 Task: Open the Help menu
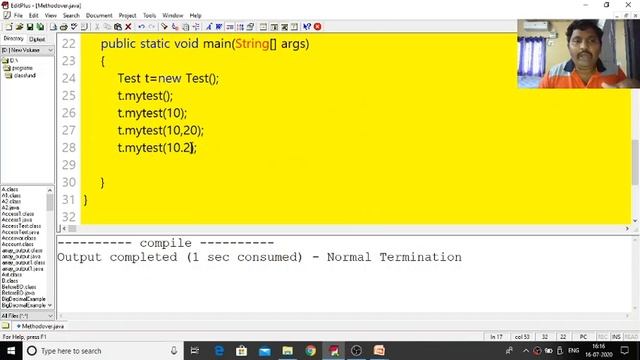pos(196,16)
